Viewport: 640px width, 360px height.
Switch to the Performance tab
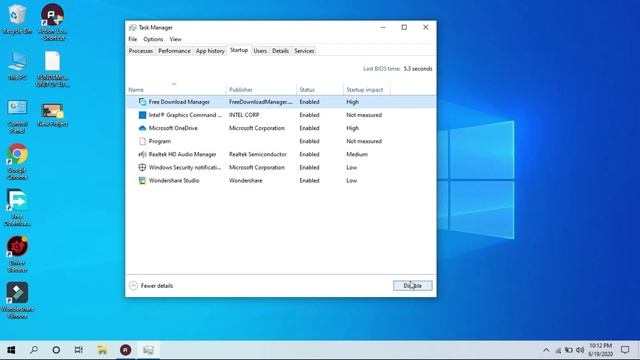point(174,51)
